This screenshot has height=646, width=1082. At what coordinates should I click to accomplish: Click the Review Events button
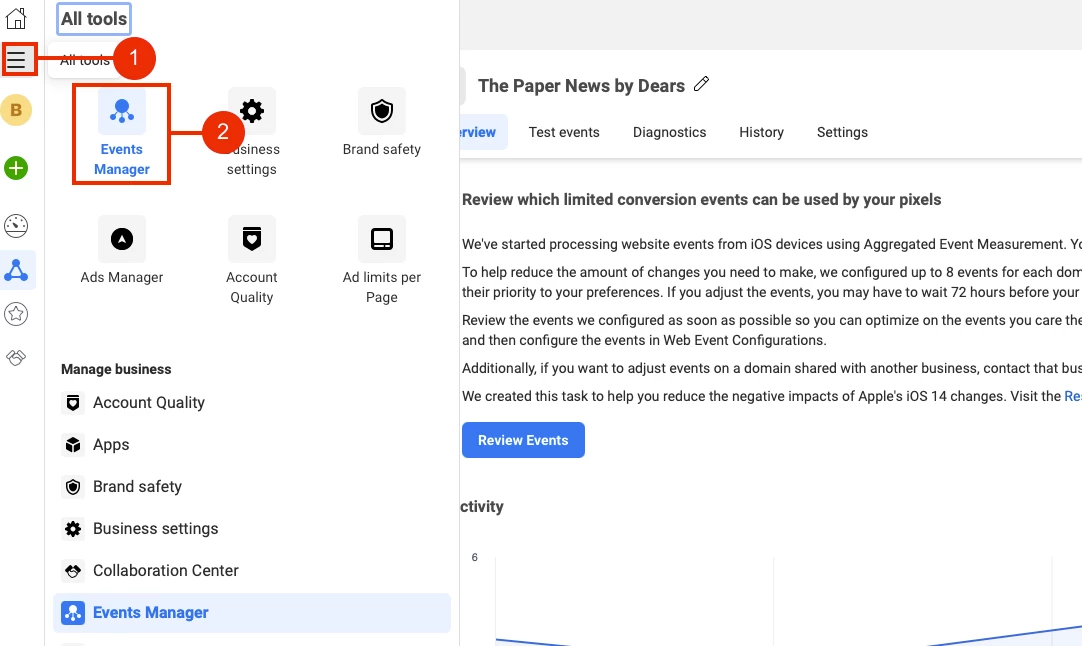tap(523, 440)
